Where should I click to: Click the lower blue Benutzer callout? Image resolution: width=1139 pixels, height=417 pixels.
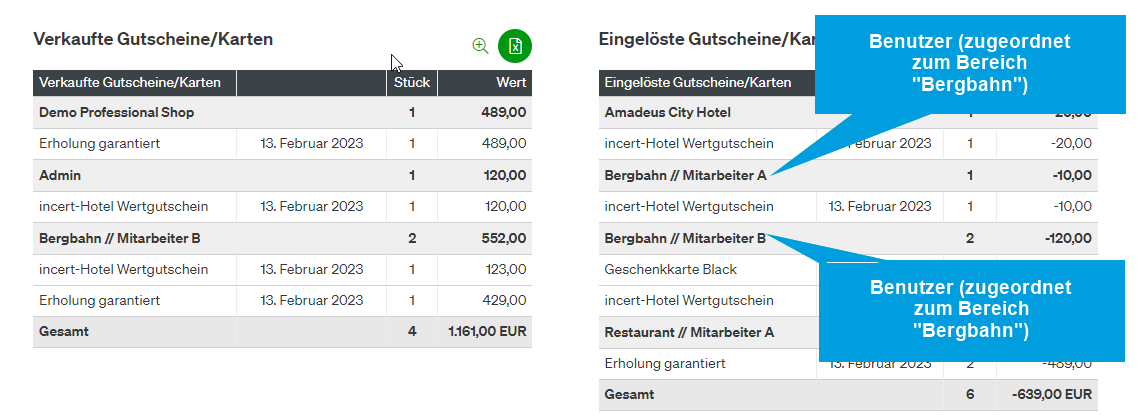coord(971,310)
